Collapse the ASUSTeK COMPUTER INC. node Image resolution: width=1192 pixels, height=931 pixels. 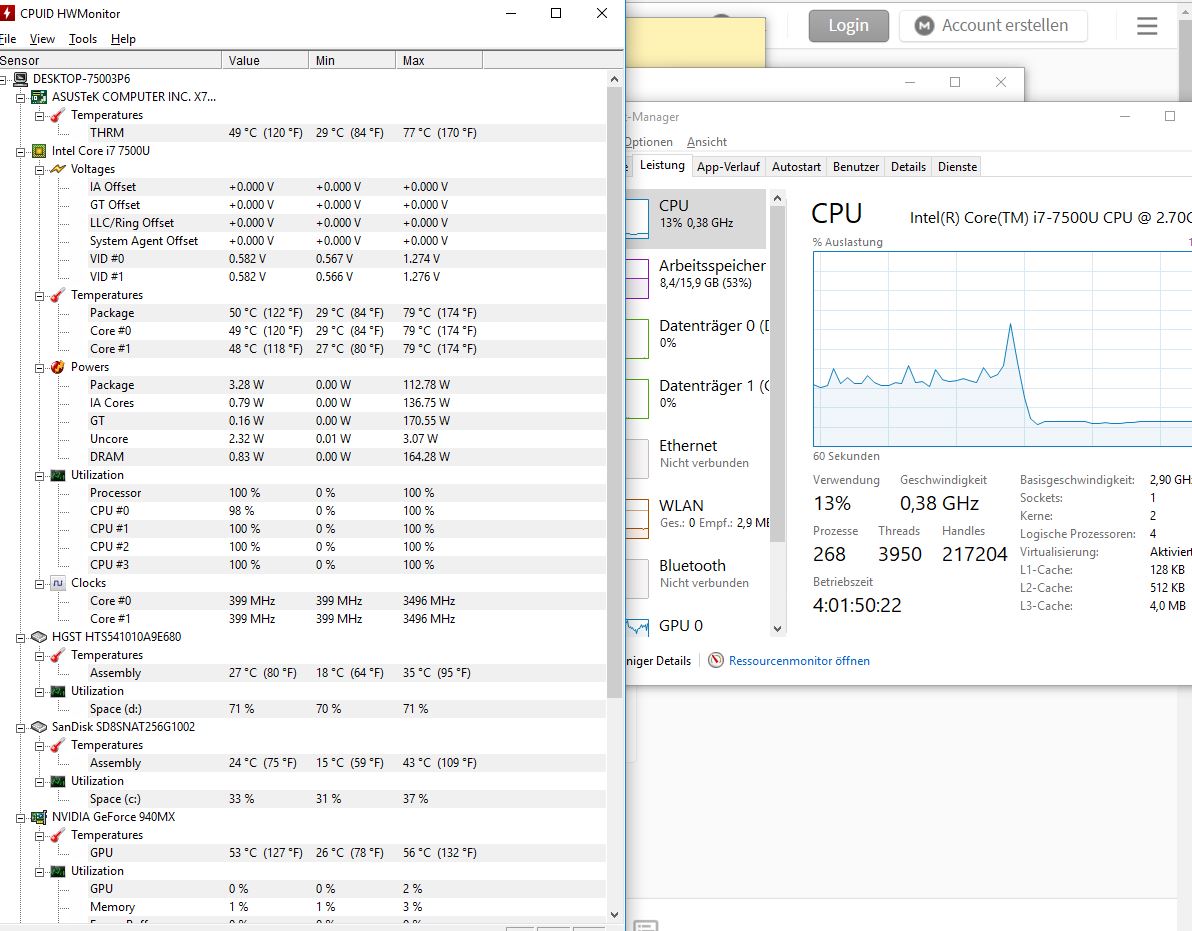21,97
